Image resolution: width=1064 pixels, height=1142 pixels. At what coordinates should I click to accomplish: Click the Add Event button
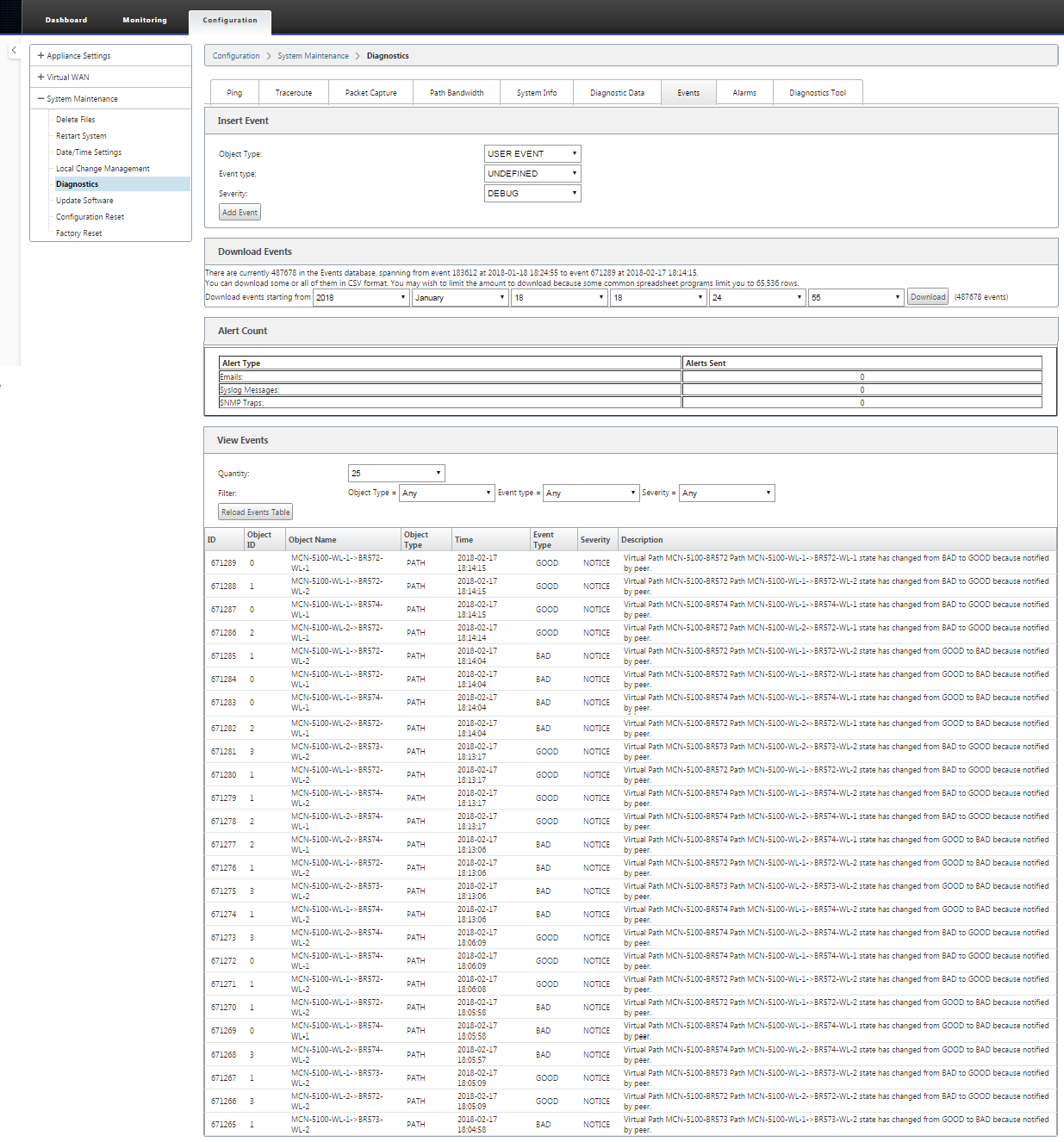(240, 213)
